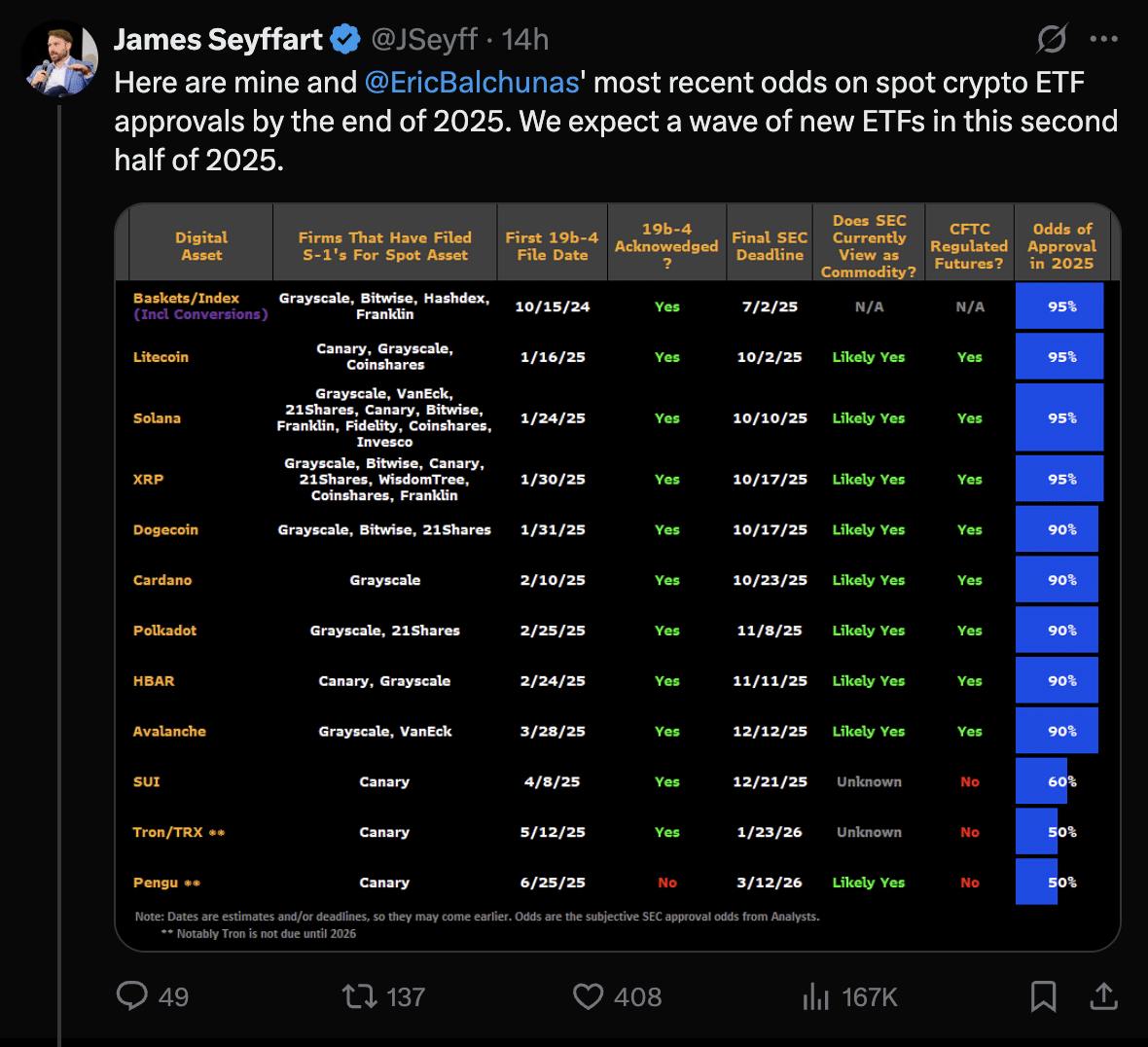Click the 3/12/26 deadline for Pengu
Image resolution: width=1148 pixels, height=1047 pixels.
click(770, 883)
